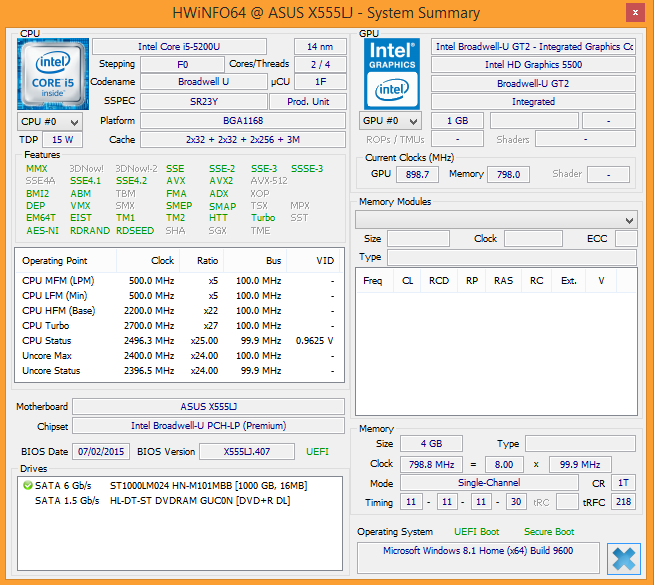
Task: Click the AVX2 feature label
Action: tap(221, 181)
